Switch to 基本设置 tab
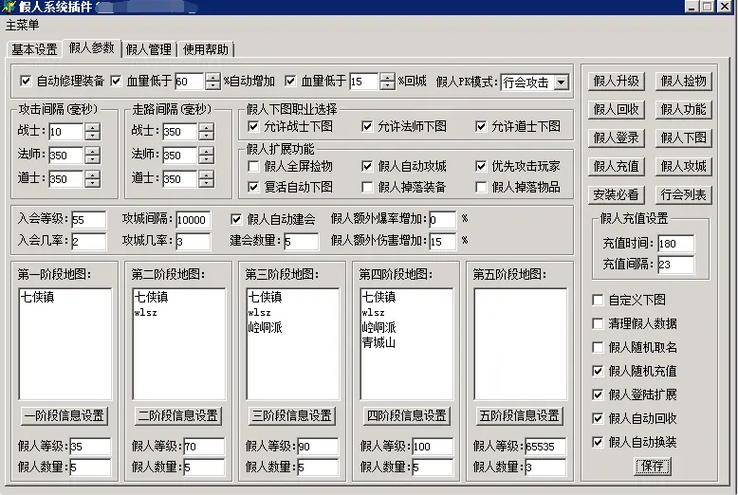Screen dimensions: 738x495 click(x=33, y=49)
